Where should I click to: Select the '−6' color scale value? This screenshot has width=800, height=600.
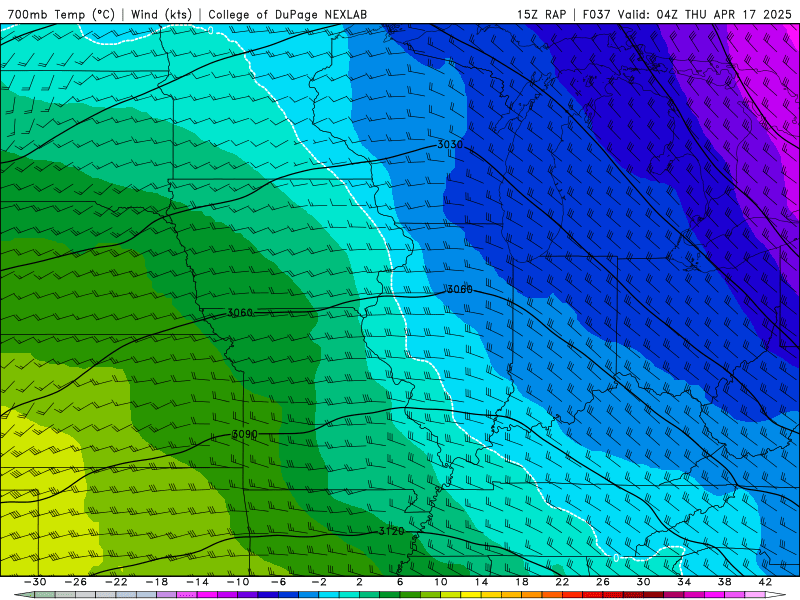pos(279,582)
